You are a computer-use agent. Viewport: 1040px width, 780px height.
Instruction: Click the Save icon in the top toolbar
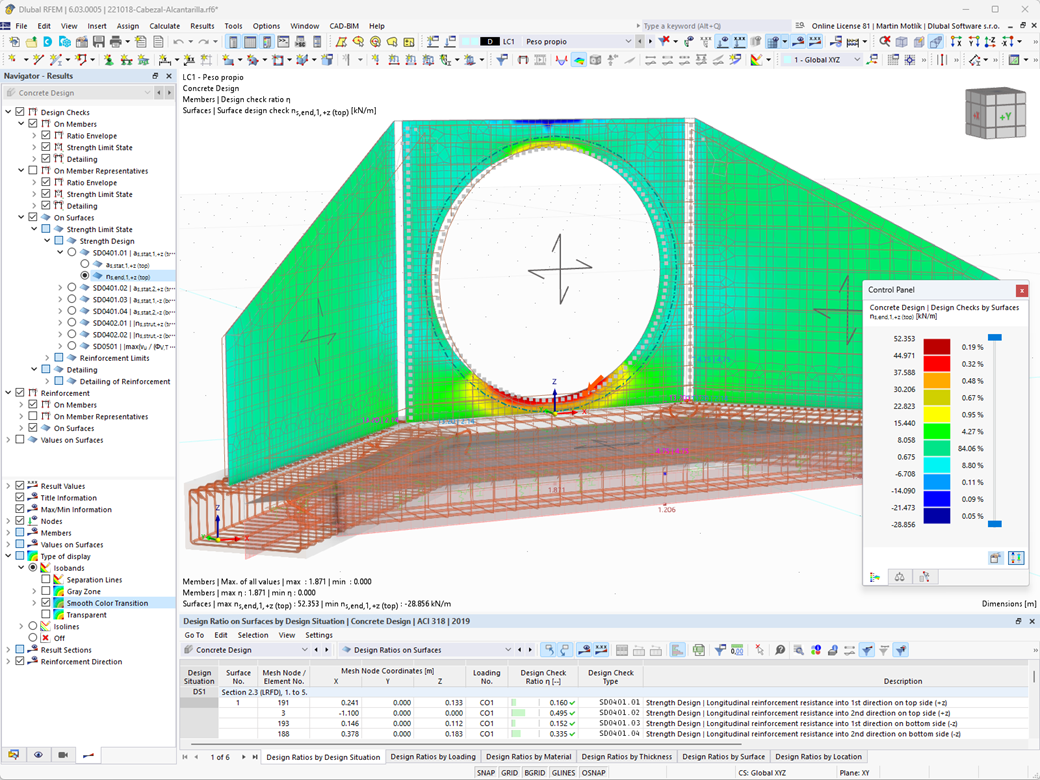100,43
